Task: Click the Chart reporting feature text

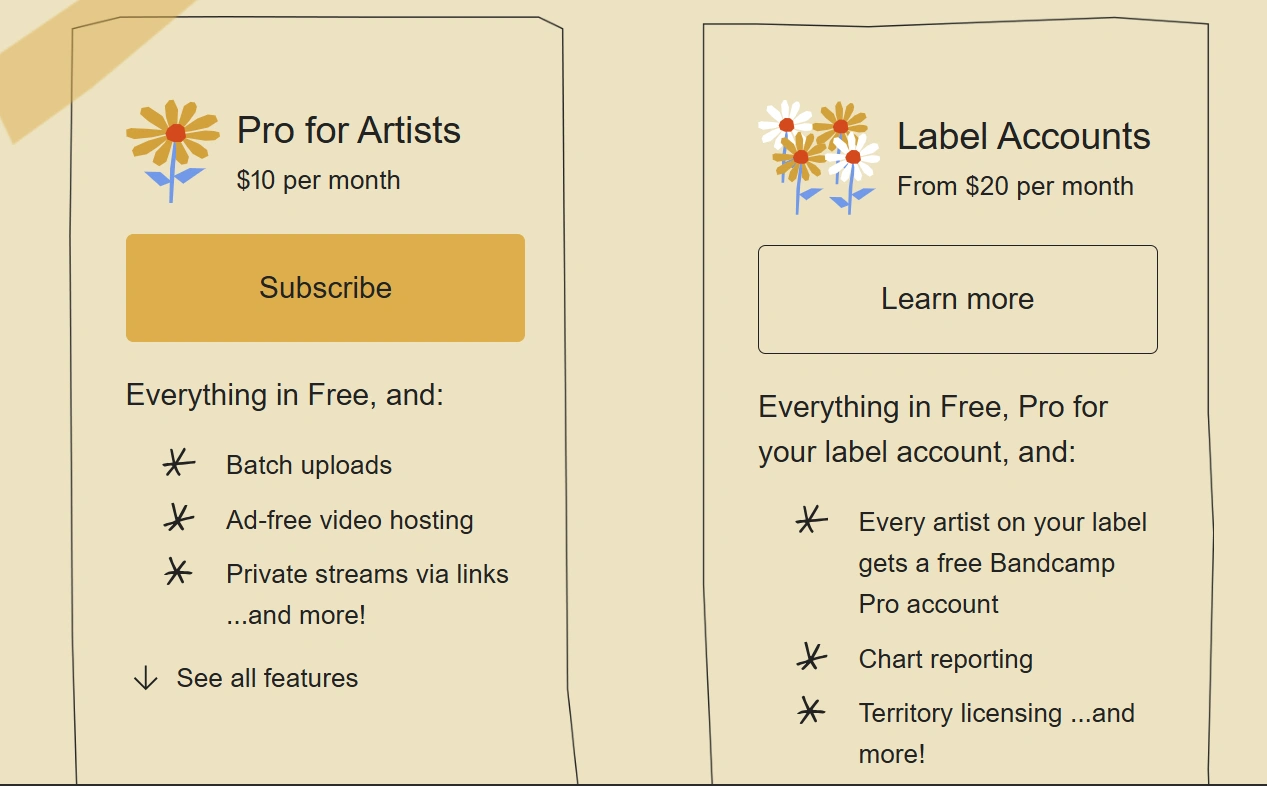Action: click(945, 659)
